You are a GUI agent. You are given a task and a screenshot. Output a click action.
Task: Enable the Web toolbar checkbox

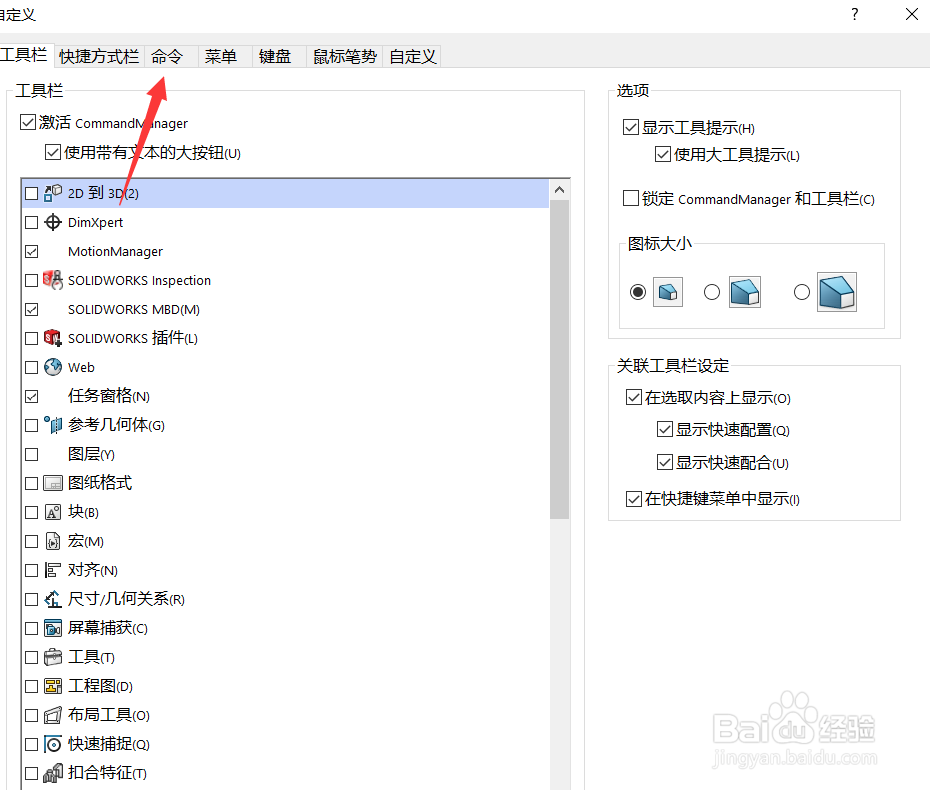pyautogui.click(x=31, y=367)
